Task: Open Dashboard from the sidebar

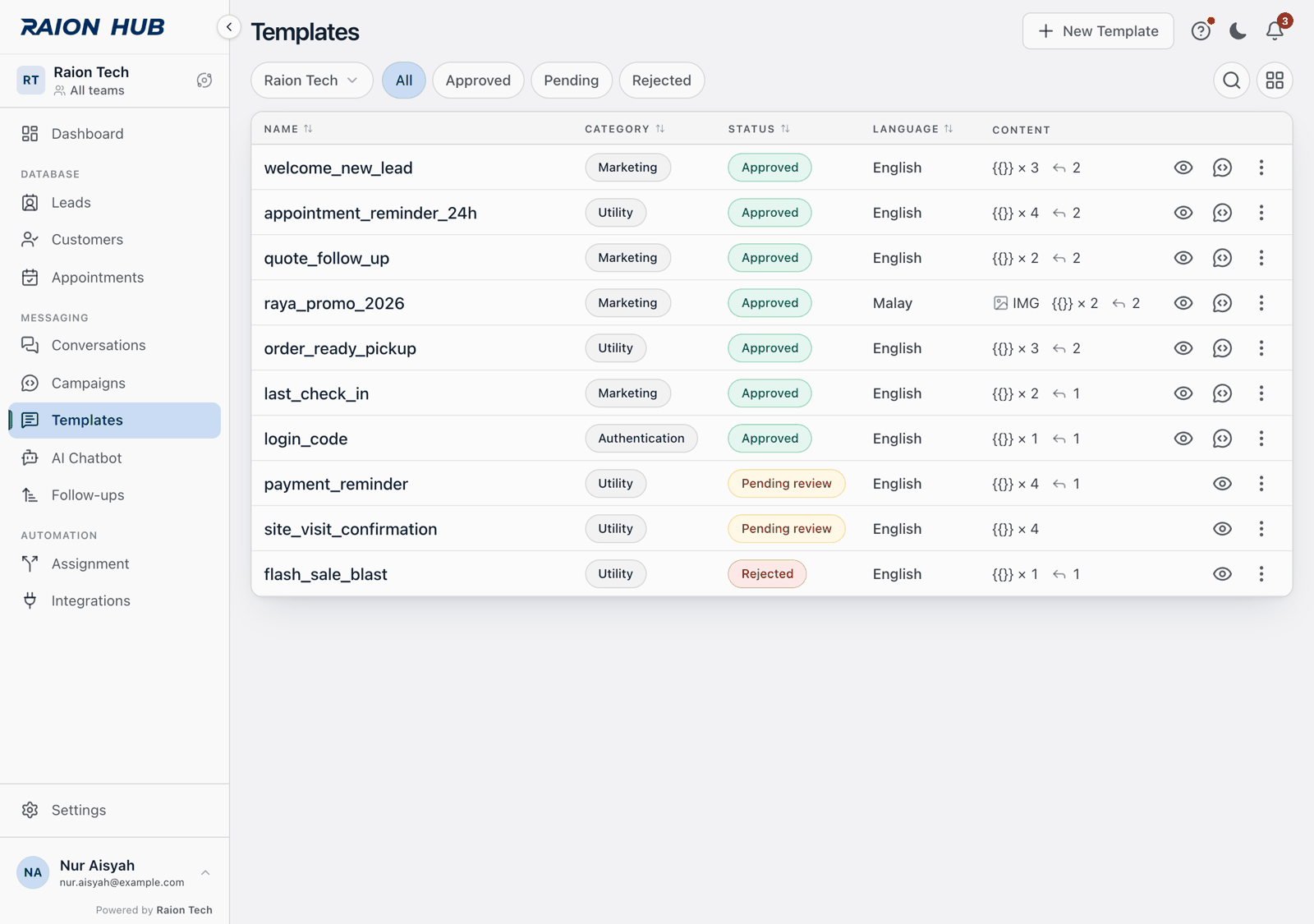Action: [x=114, y=134]
